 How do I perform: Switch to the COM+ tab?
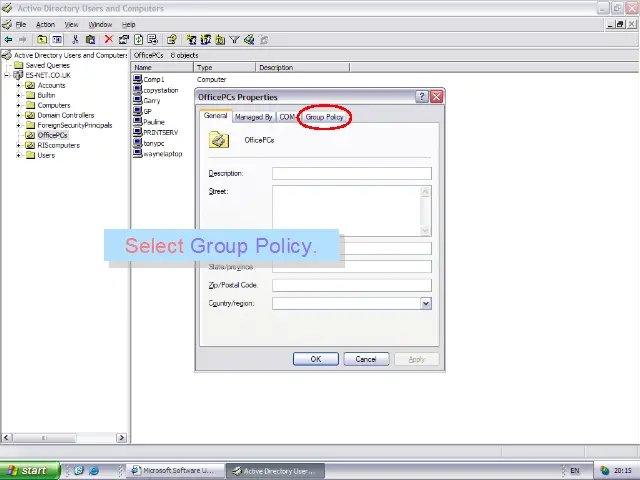288,117
